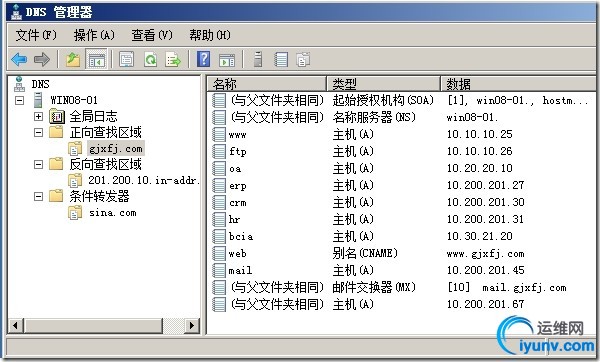The image size is (600, 362).
Task: Click the last toolbar icon with copy pages
Action: pos(303,59)
